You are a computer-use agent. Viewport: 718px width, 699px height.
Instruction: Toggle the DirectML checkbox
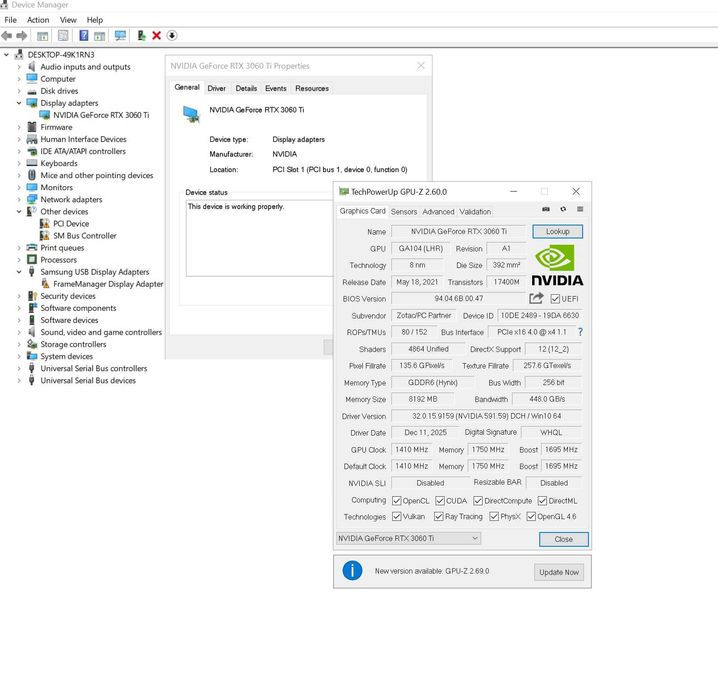542,501
